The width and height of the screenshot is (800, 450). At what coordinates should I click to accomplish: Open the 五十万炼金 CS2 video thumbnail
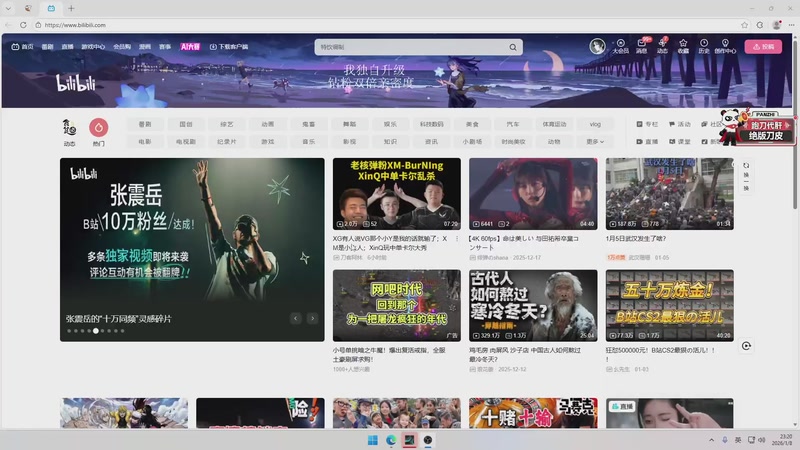coord(669,305)
